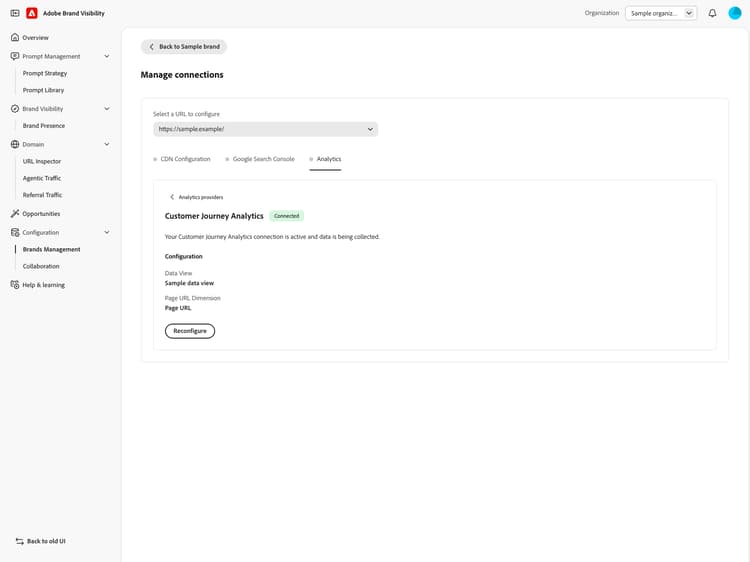The height and width of the screenshot is (562, 750).
Task: Open Prompt Library page
Action: coord(44,90)
